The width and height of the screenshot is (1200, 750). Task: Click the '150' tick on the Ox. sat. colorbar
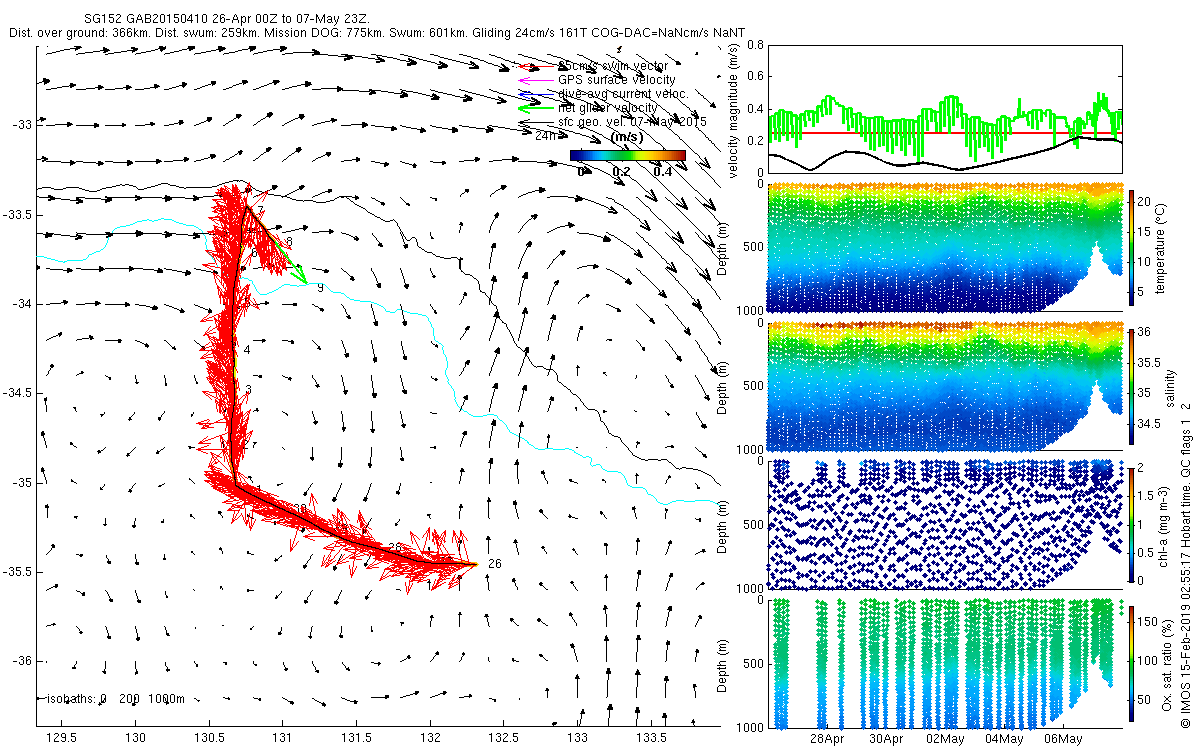(1148, 621)
